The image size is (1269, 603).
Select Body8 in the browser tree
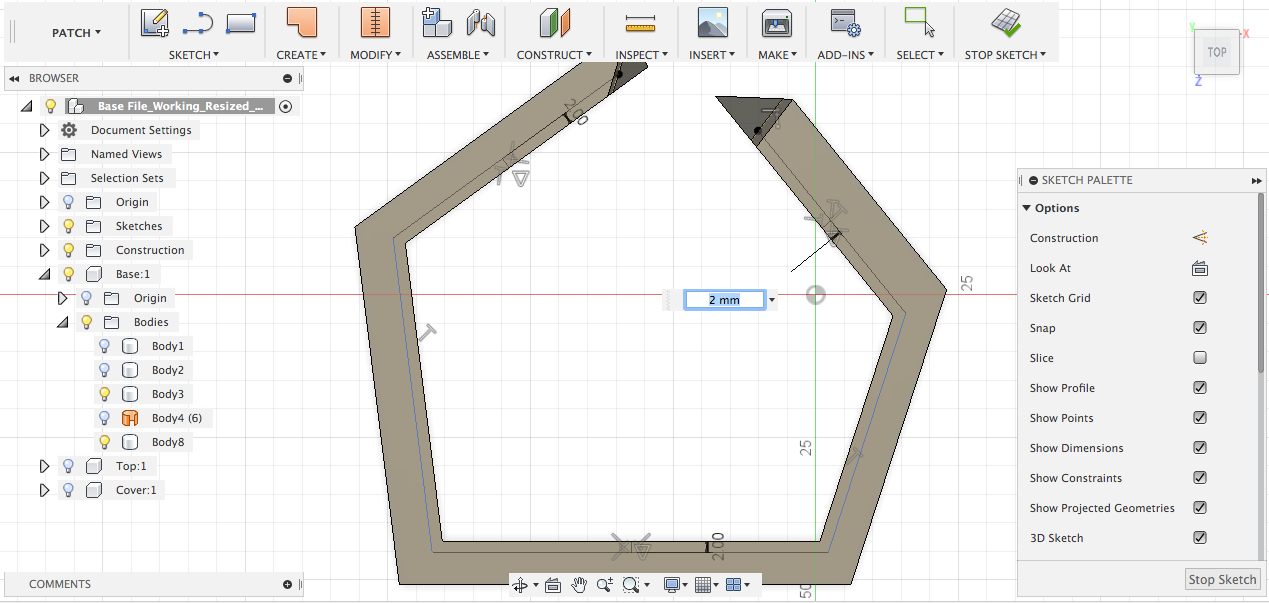tap(167, 442)
